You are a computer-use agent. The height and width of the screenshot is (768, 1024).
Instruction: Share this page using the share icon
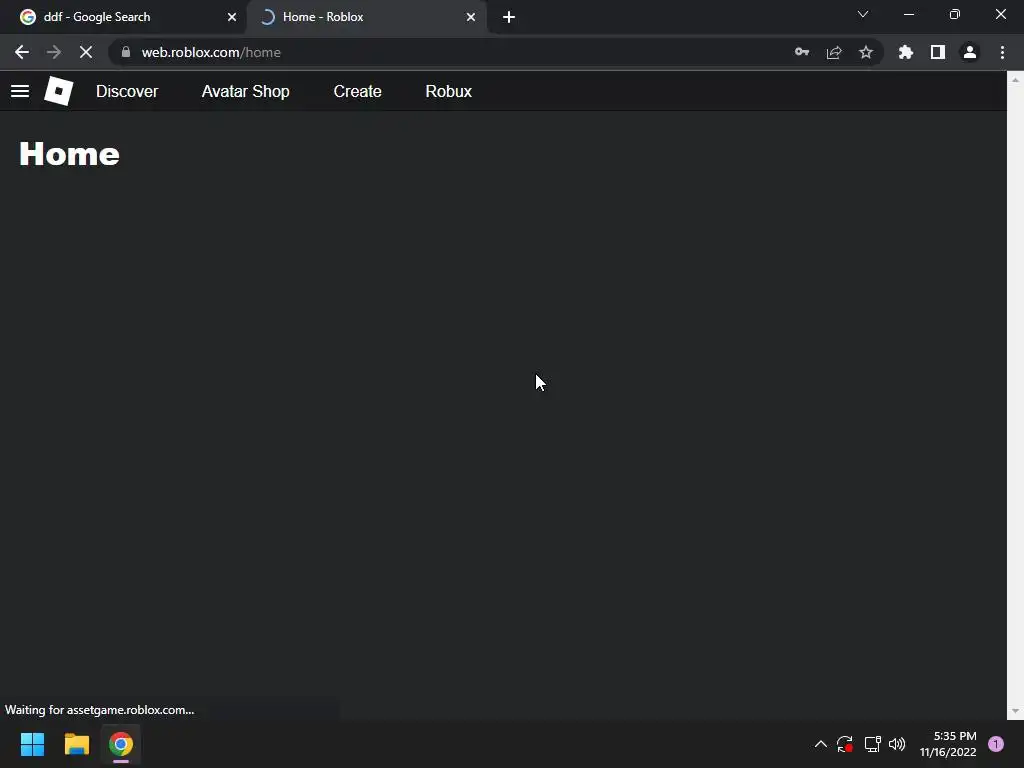834,52
